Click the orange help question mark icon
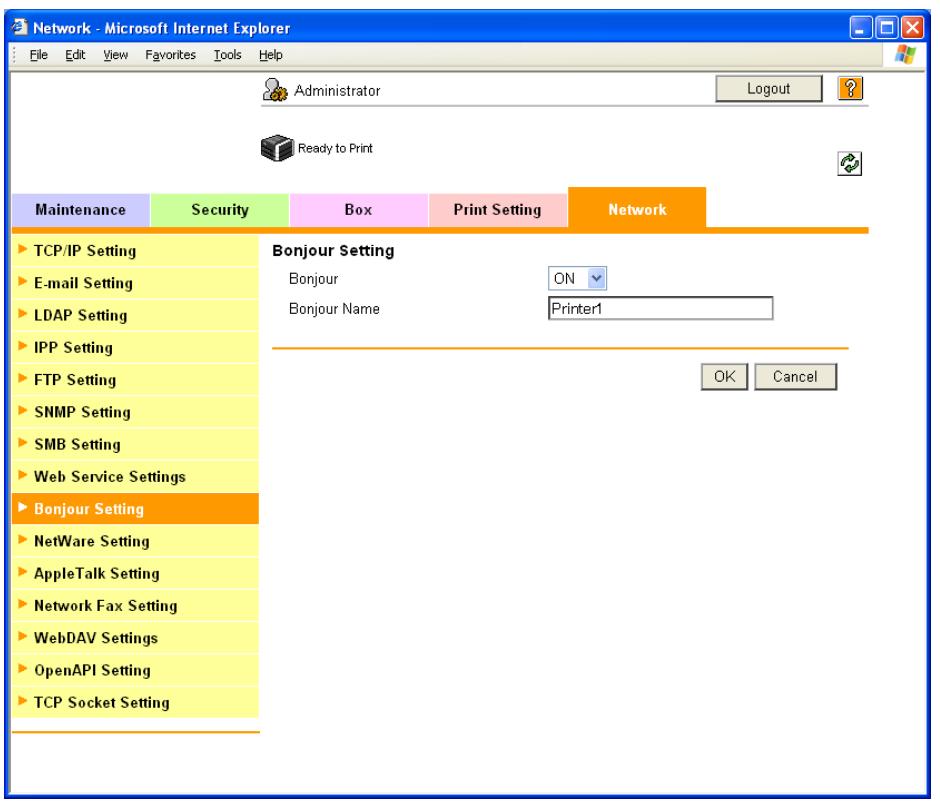The image size is (940, 803). point(849,89)
